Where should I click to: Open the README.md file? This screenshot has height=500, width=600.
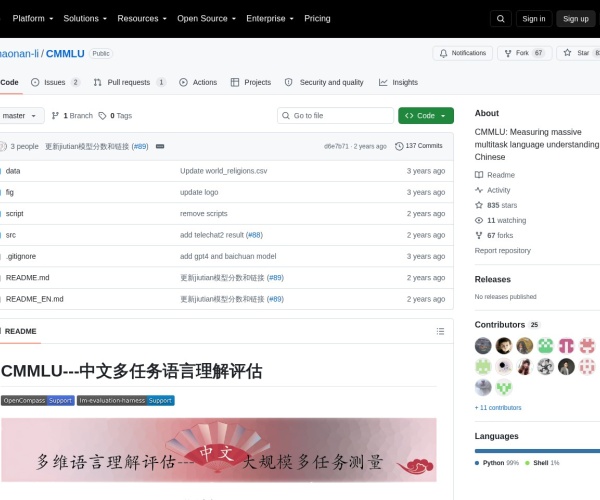coord(28,278)
